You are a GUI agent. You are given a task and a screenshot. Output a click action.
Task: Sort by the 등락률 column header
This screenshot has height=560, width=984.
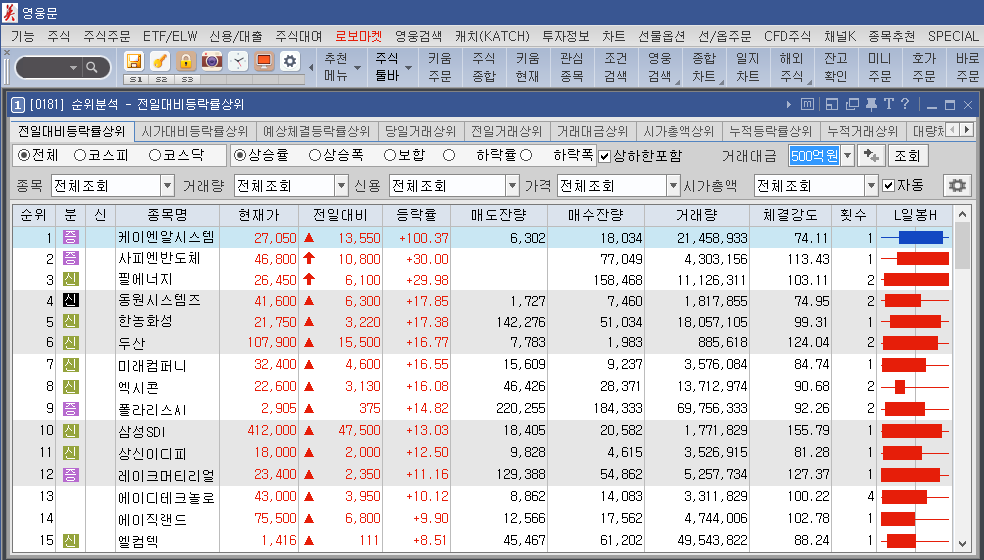tap(417, 215)
